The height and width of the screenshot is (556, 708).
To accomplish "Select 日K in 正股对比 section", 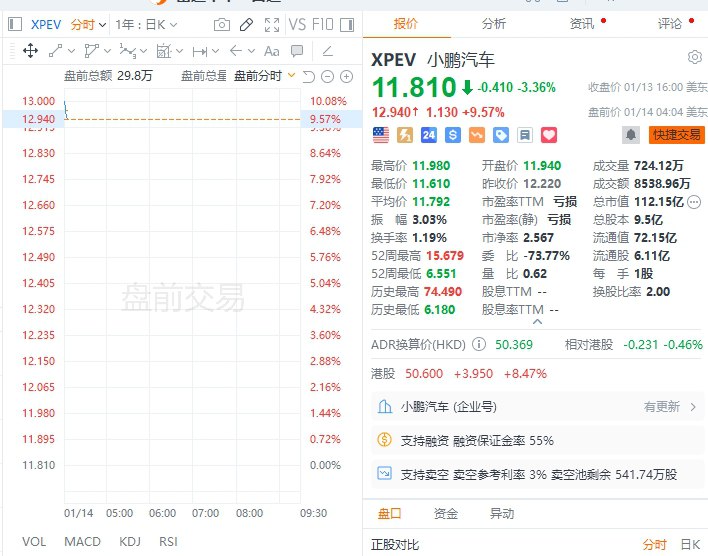I will [690, 544].
